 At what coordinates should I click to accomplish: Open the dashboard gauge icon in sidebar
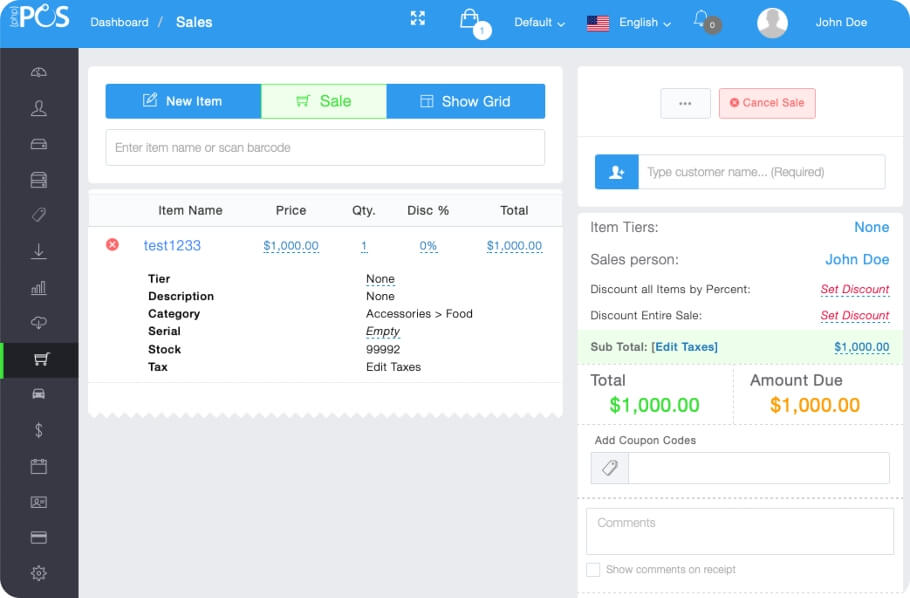(x=39, y=73)
